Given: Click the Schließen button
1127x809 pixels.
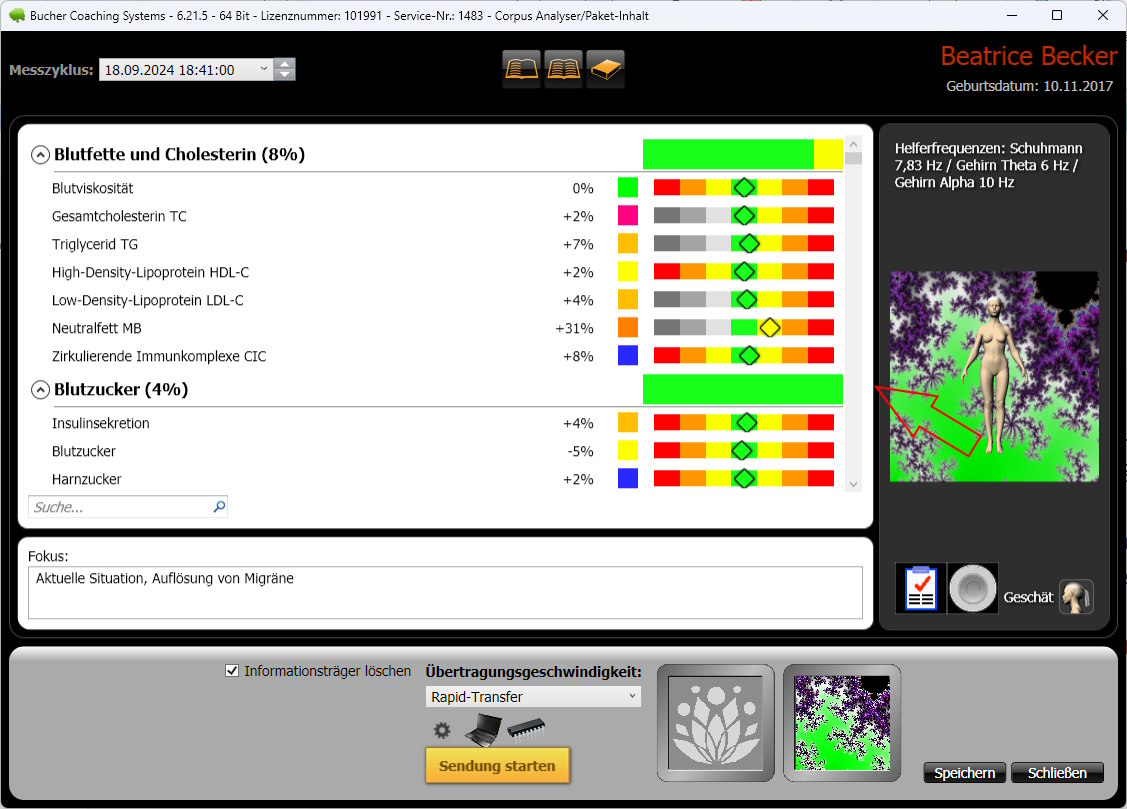Looking at the screenshot, I should pyautogui.click(x=1057, y=773).
